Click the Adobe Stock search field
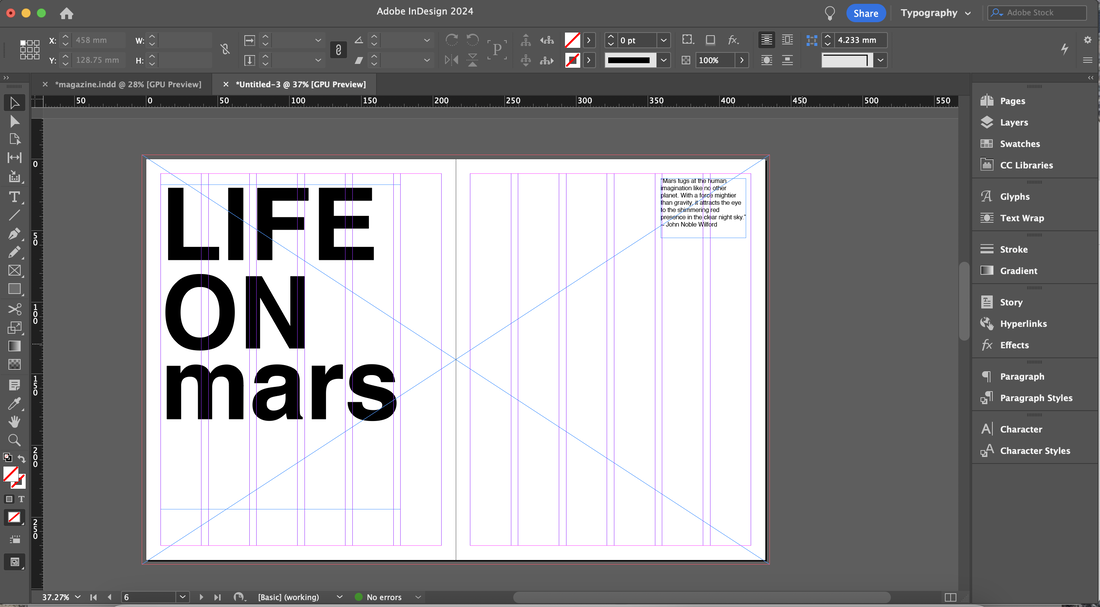 pyautogui.click(x=1038, y=13)
